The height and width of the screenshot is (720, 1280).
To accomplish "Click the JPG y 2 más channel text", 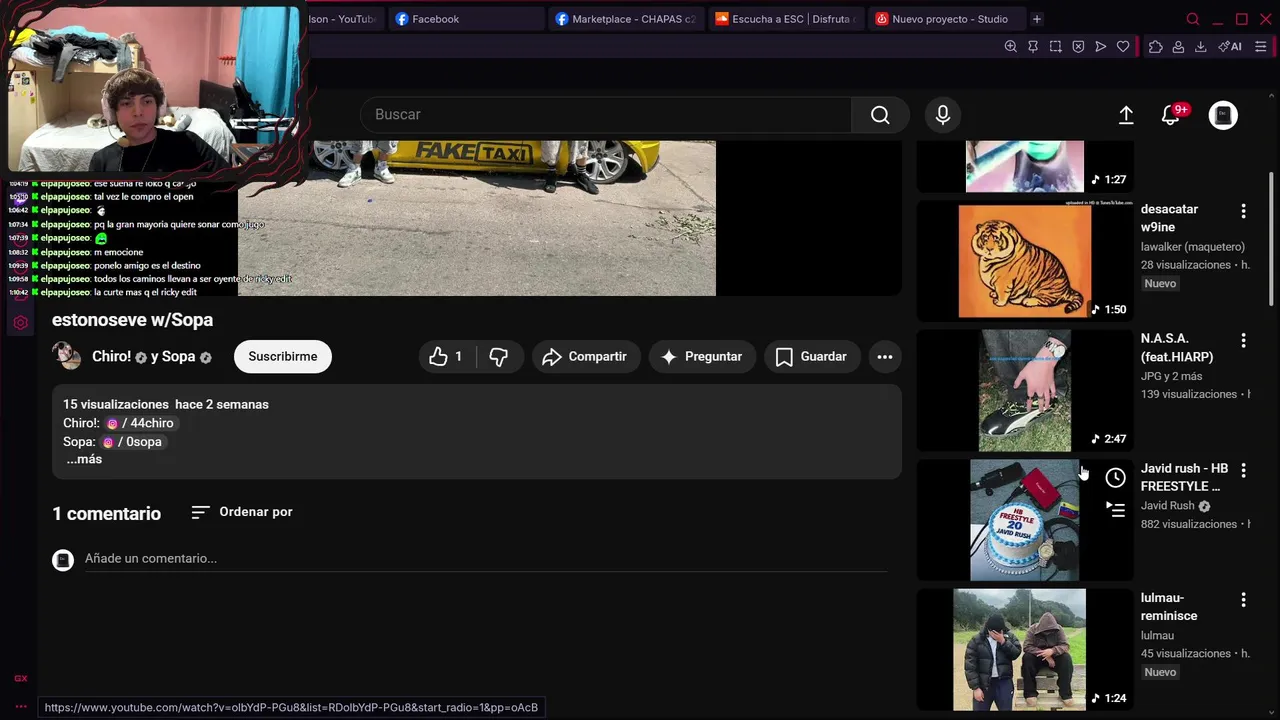I will click(x=1172, y=376).
